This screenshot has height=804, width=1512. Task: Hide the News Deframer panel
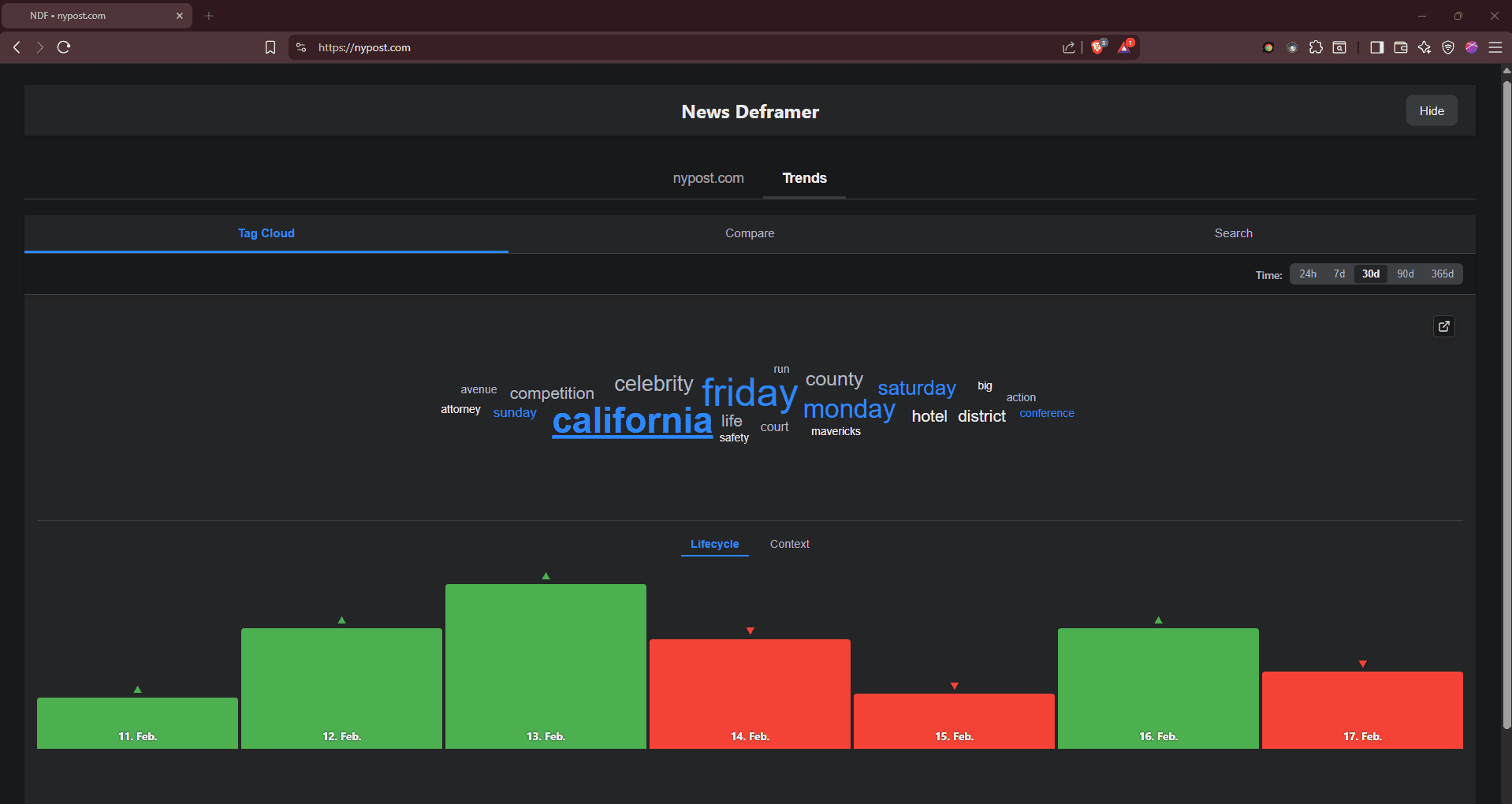click(x=1431, y=111)
